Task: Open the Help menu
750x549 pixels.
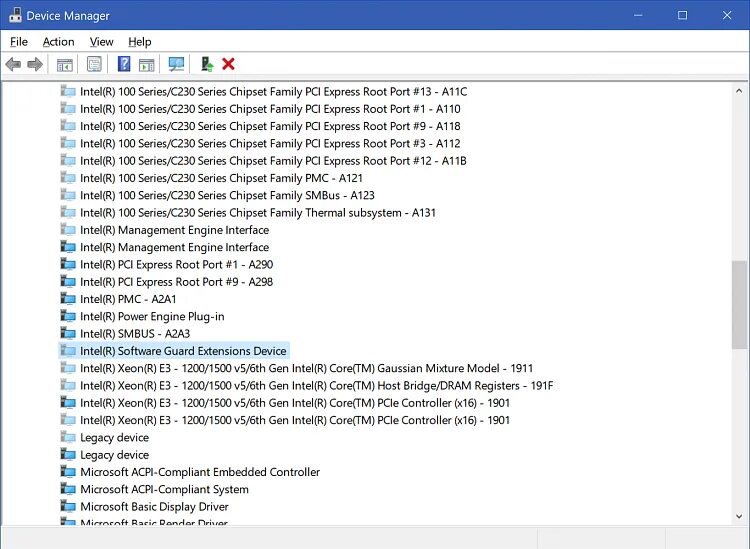Action: tap(140, 42)
